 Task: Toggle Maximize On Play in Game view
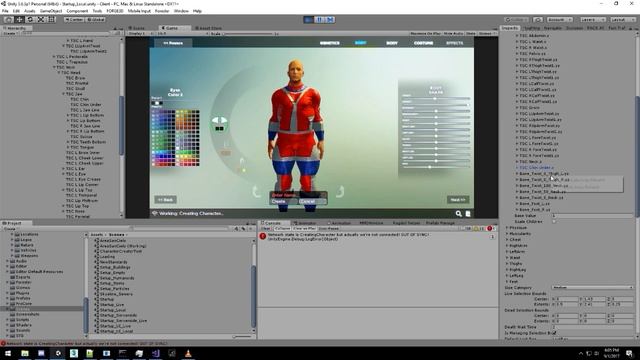[x=425, y=33]
